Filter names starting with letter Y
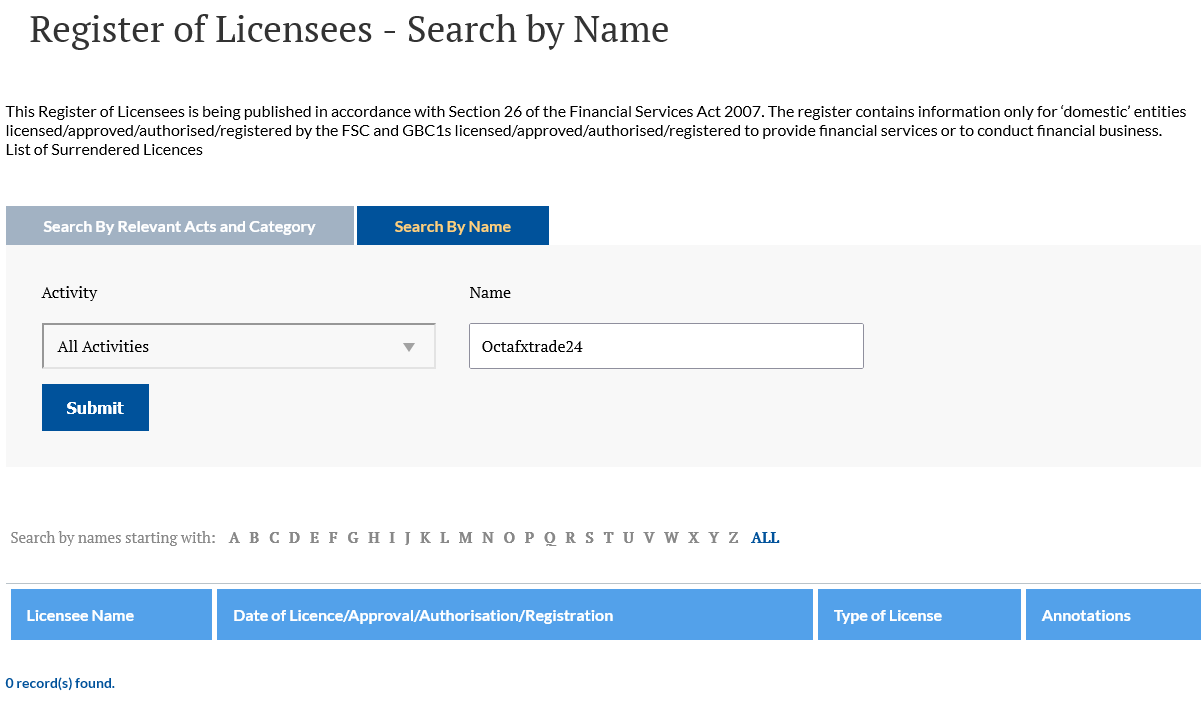The image size is (1201, 705). 714,538
